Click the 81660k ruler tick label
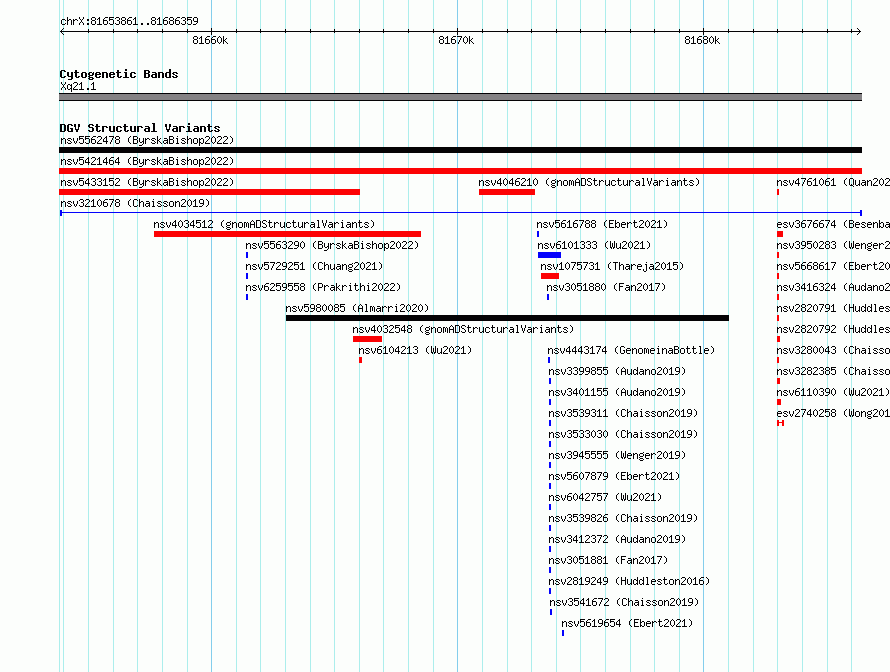The image size is (890, 672). (x=210, y=40)
